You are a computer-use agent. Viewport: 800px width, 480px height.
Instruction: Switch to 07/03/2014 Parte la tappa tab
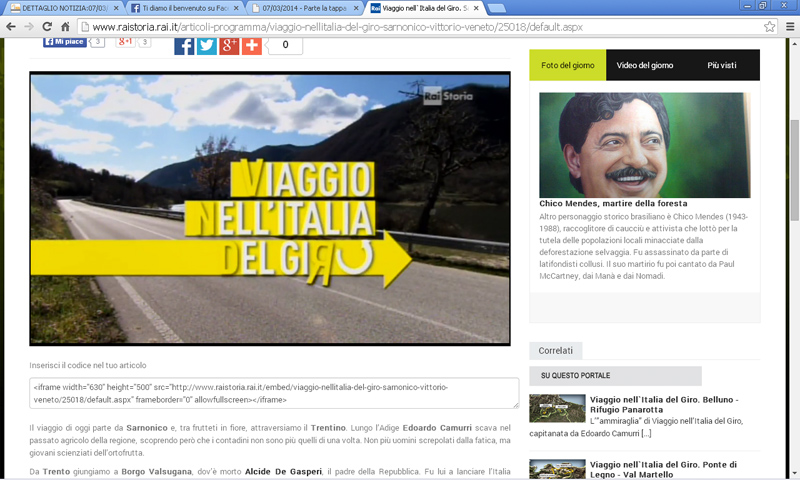[305, 8]
